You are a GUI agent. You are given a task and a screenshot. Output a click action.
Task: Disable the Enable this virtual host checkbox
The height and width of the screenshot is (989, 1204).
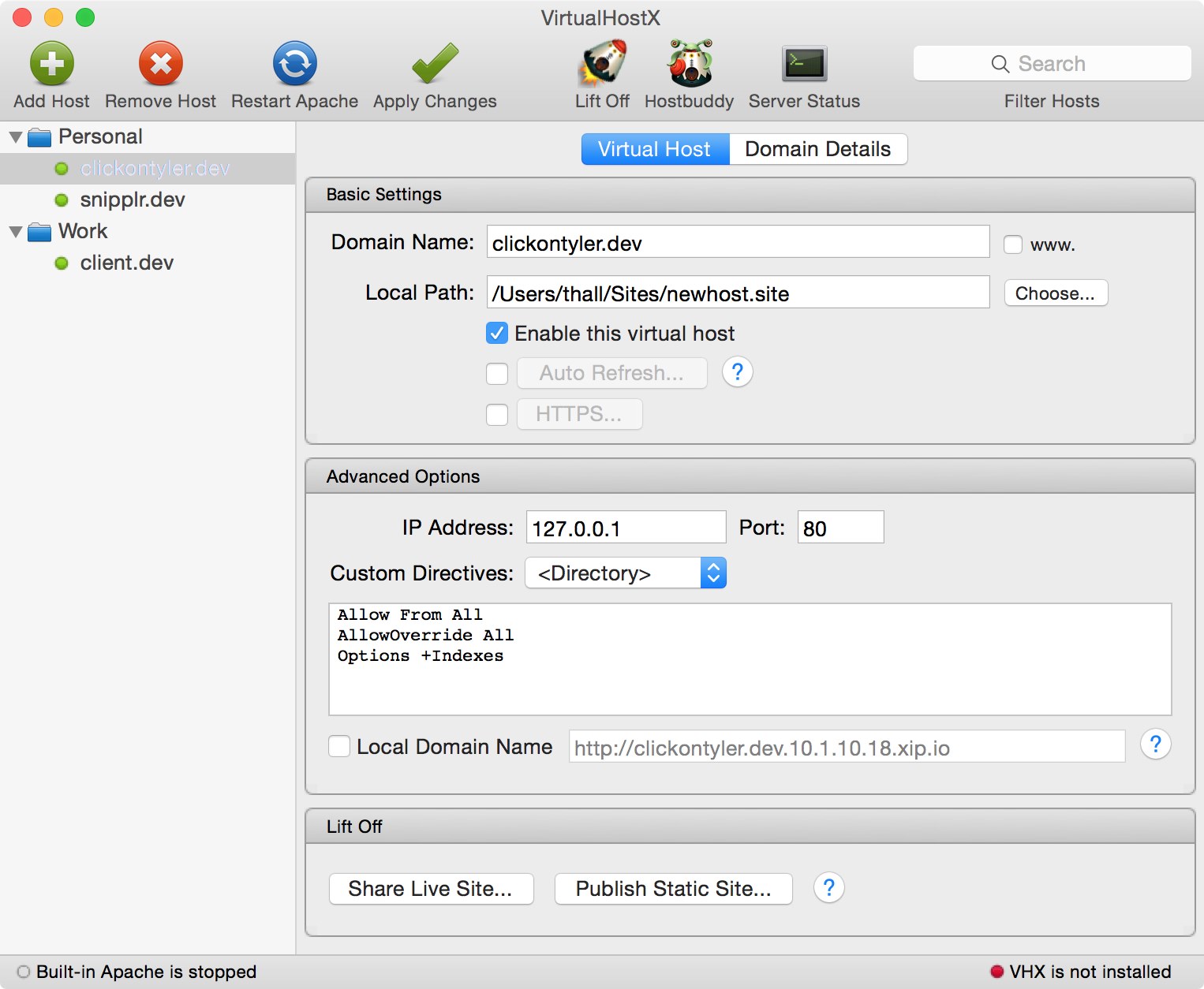(x=497, y=334)
